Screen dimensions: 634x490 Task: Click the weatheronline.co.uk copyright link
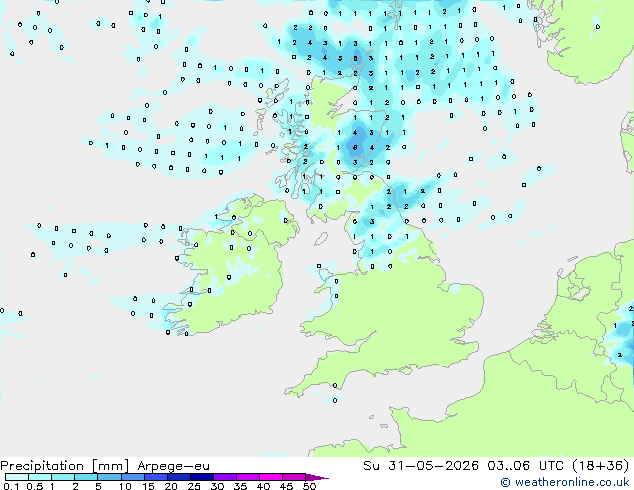coord(565,482)
